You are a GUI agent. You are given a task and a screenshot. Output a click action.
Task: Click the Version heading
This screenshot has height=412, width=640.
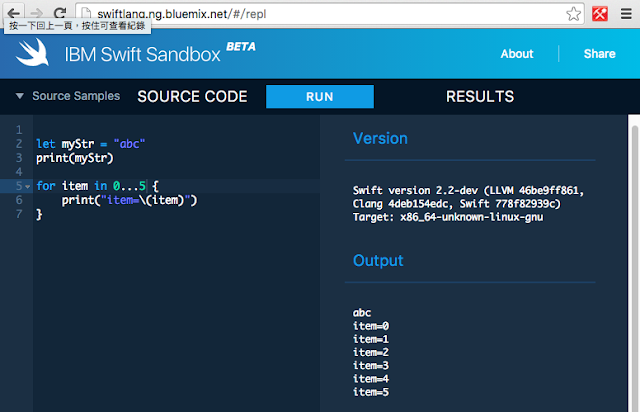pos(380,138)
